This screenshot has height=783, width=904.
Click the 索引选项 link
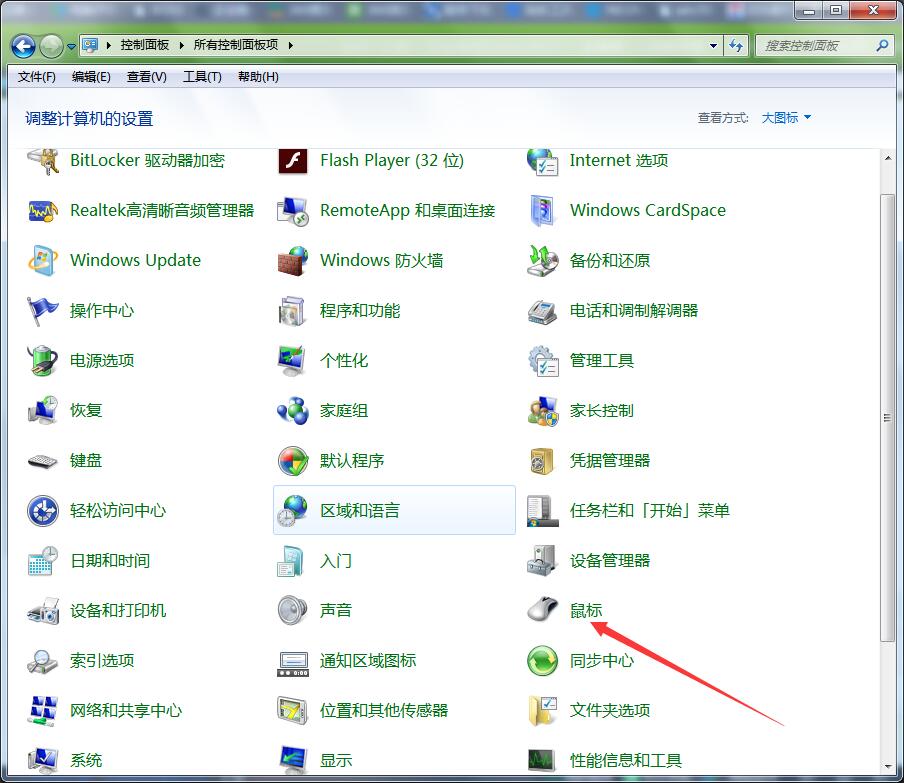click(x=102, y=661)
